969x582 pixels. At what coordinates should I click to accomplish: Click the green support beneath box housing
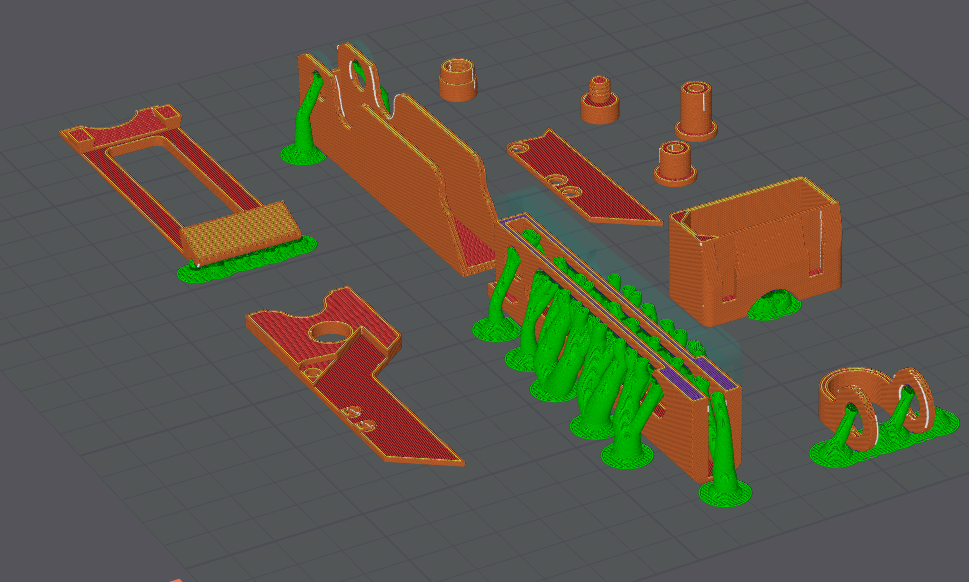[x=773, y=305]
